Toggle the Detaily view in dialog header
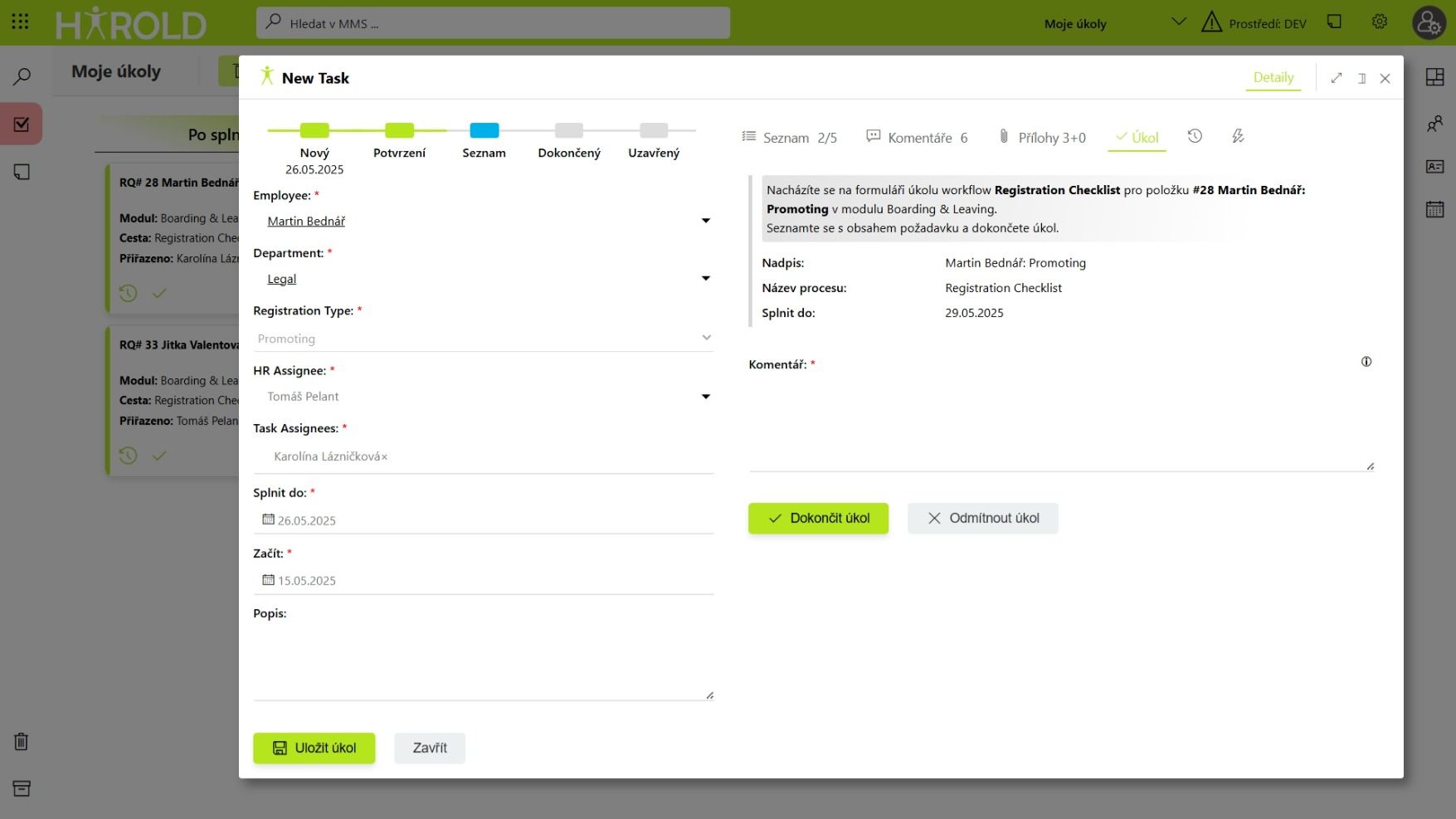Viewport: 1456px width, 819px height. [x=1273, y=77]
